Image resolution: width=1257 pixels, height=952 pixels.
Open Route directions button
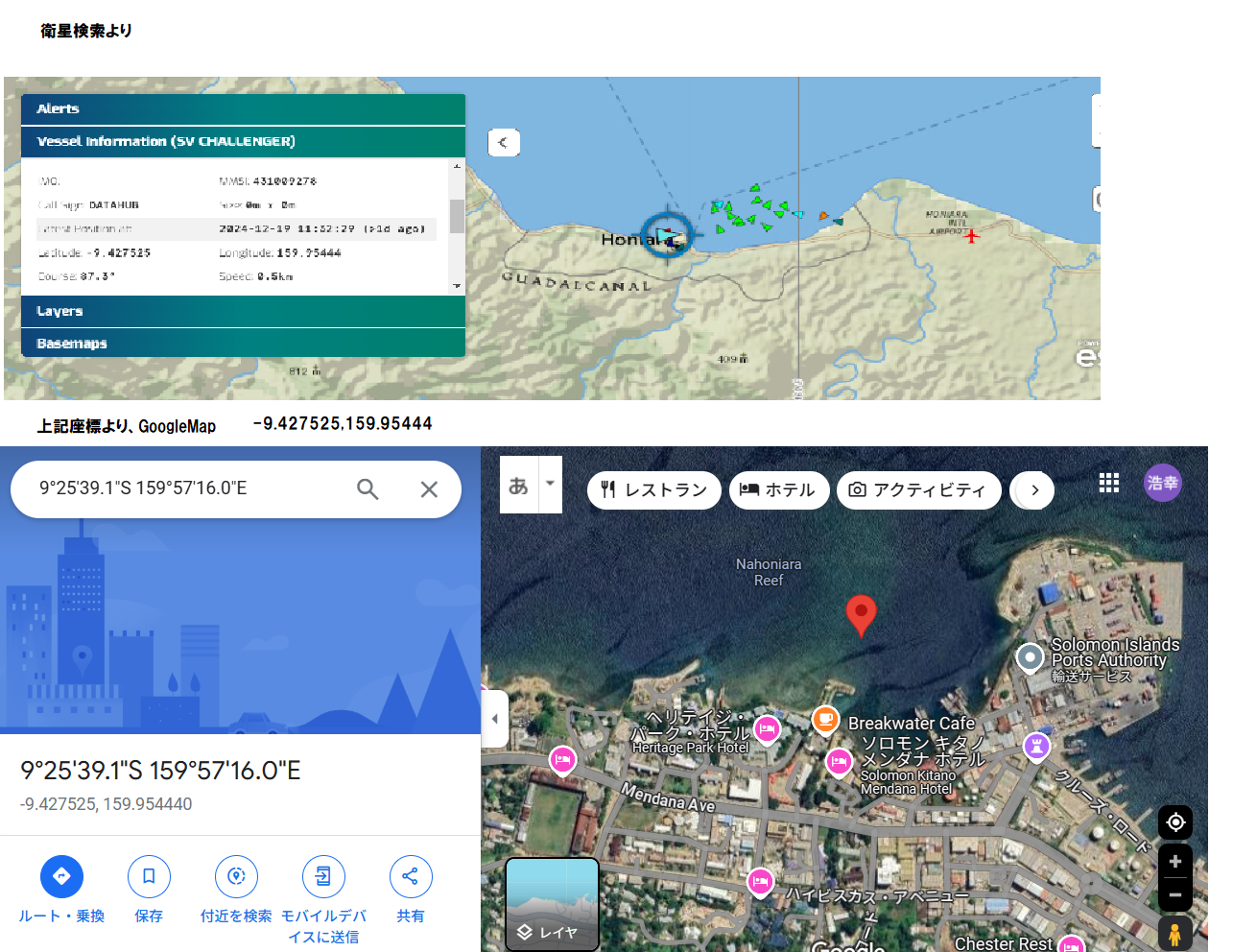tap(61, 876)
